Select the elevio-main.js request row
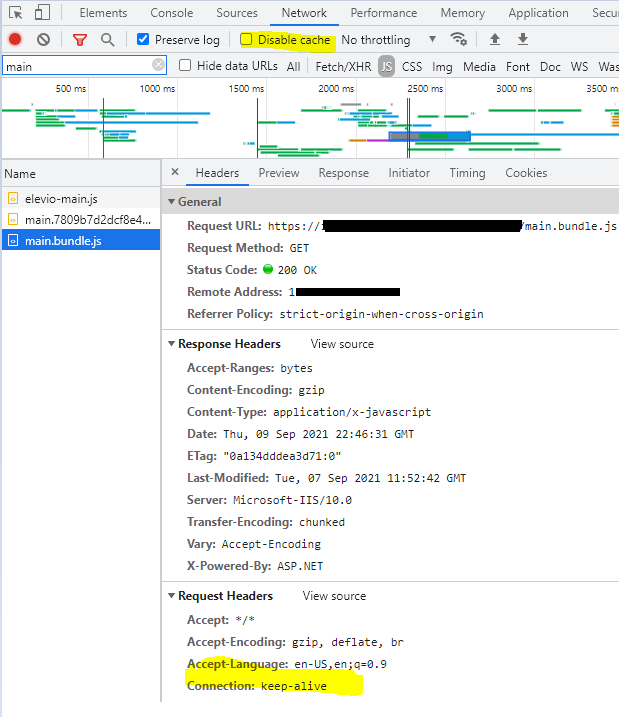This screenshot has height=717, width=619. pyautogui.click(x=81, y=198)
